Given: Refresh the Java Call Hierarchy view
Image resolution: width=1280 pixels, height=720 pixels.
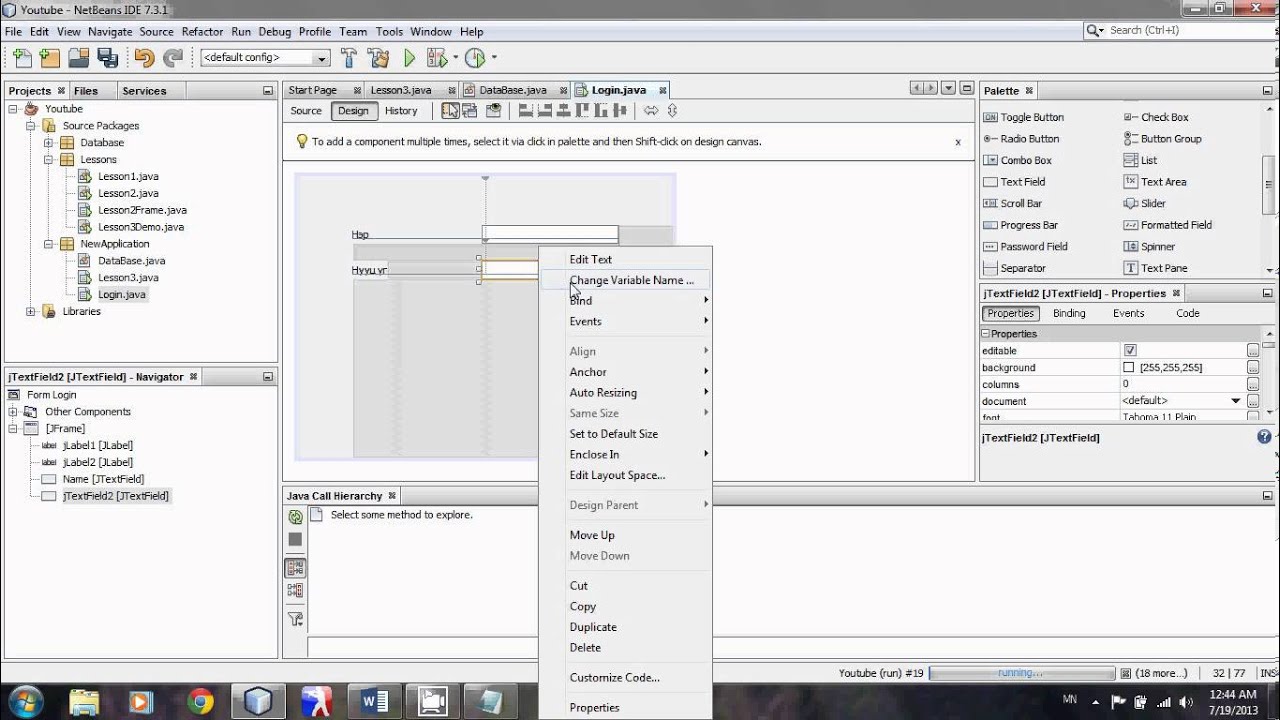Looking at the screenshot, I should point(295,517).
